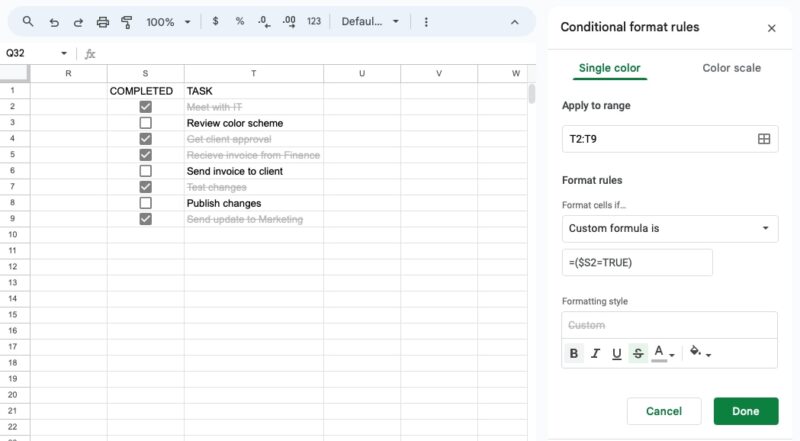Image resolution: width=800 pixels, height=441 pixels.
Task: Select row 1 header
Action: click(x=13, y=91)
